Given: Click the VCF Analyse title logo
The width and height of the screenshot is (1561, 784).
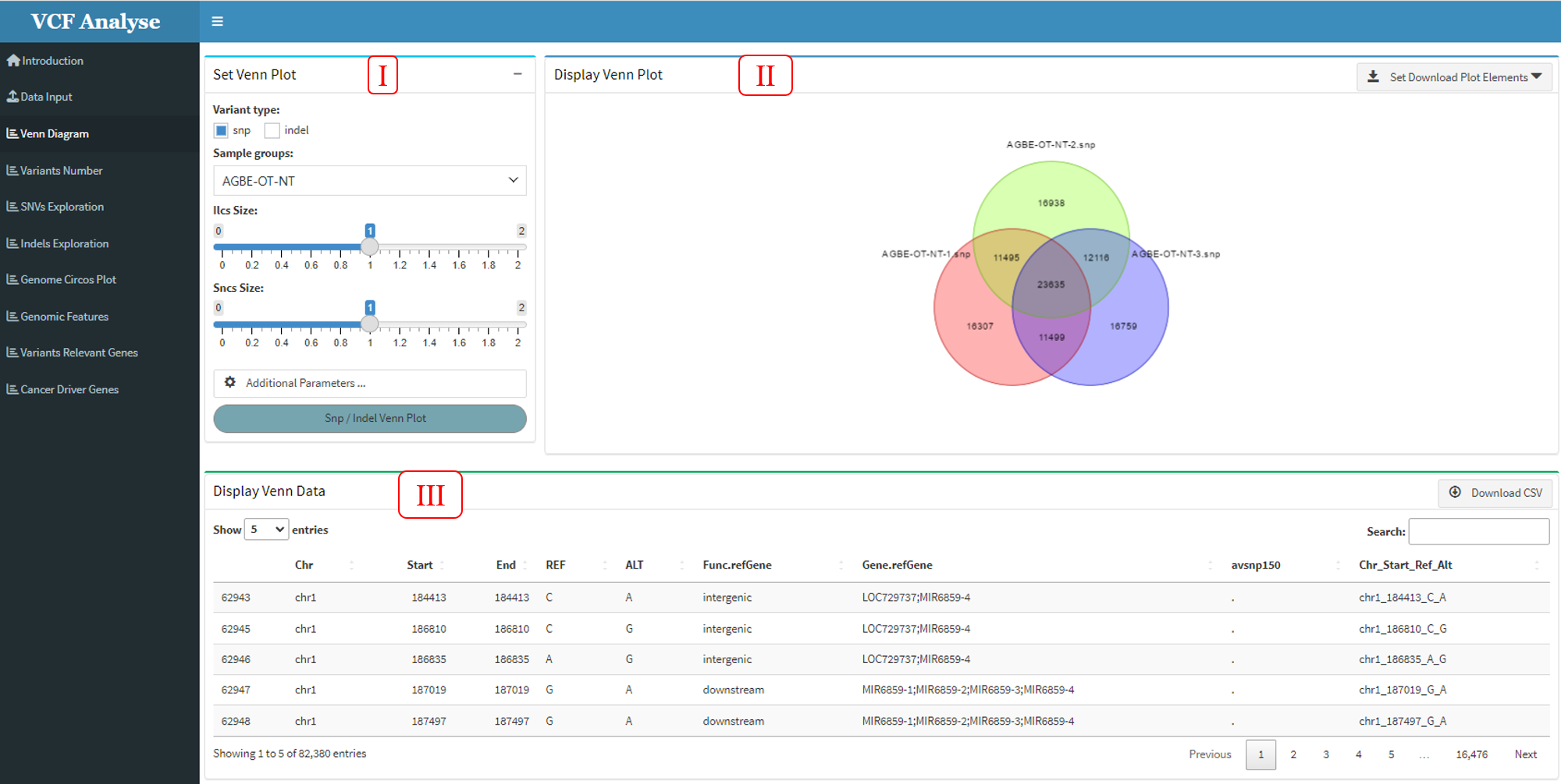Looking at the screenshot, I should [x=95, y=21].
